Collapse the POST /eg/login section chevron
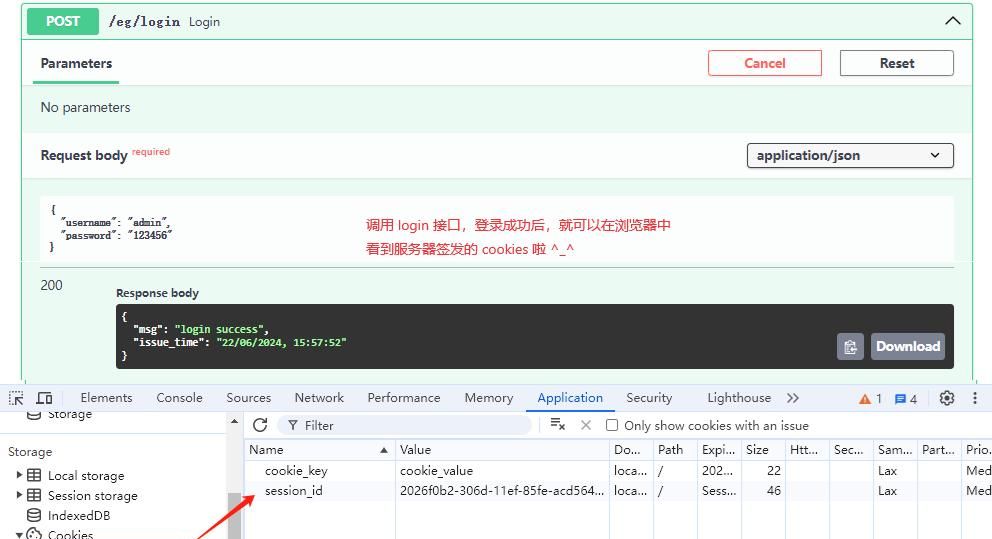 coord(952,21)
